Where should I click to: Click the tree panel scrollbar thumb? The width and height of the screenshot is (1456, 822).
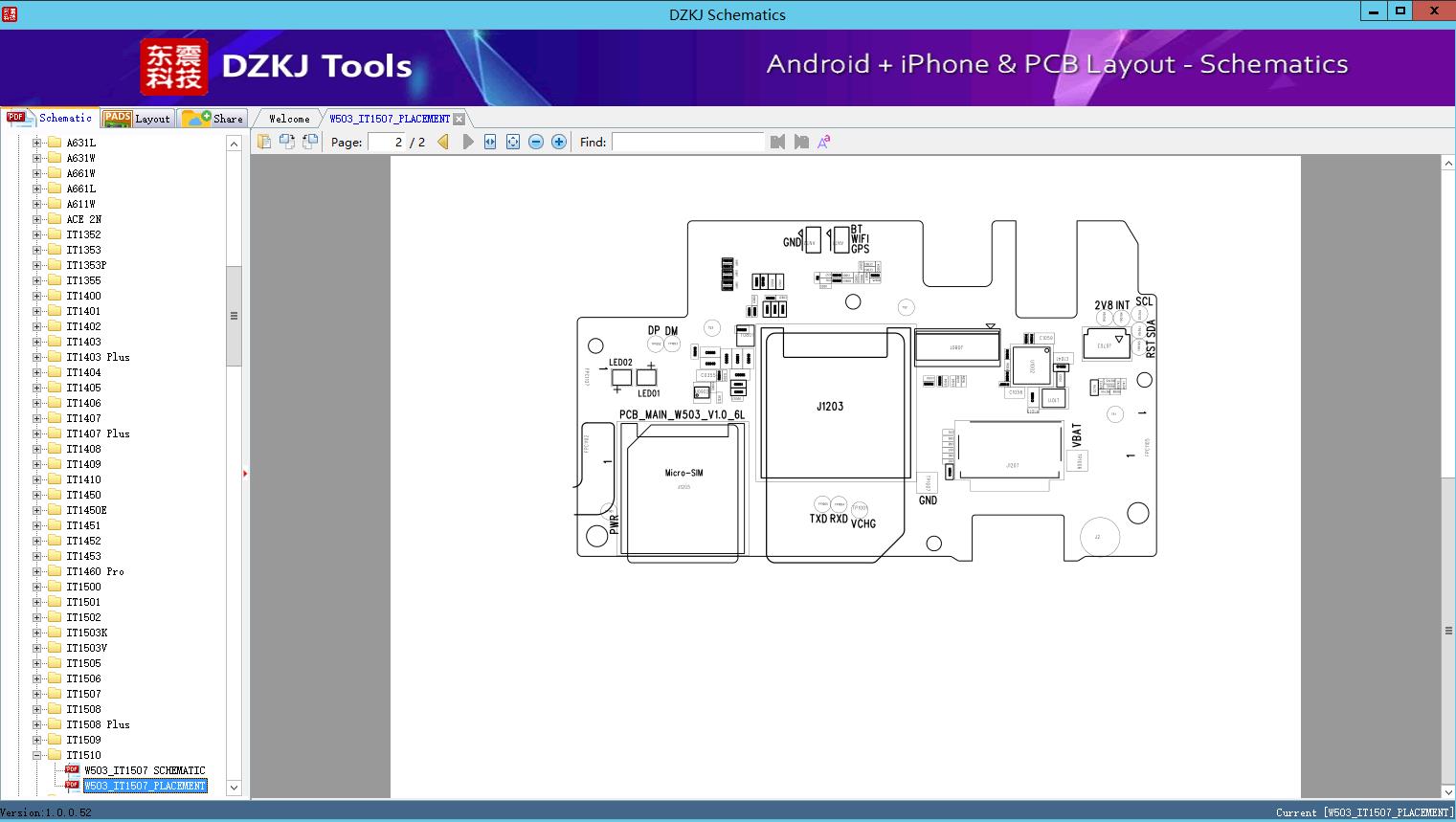tap(234, 316)
